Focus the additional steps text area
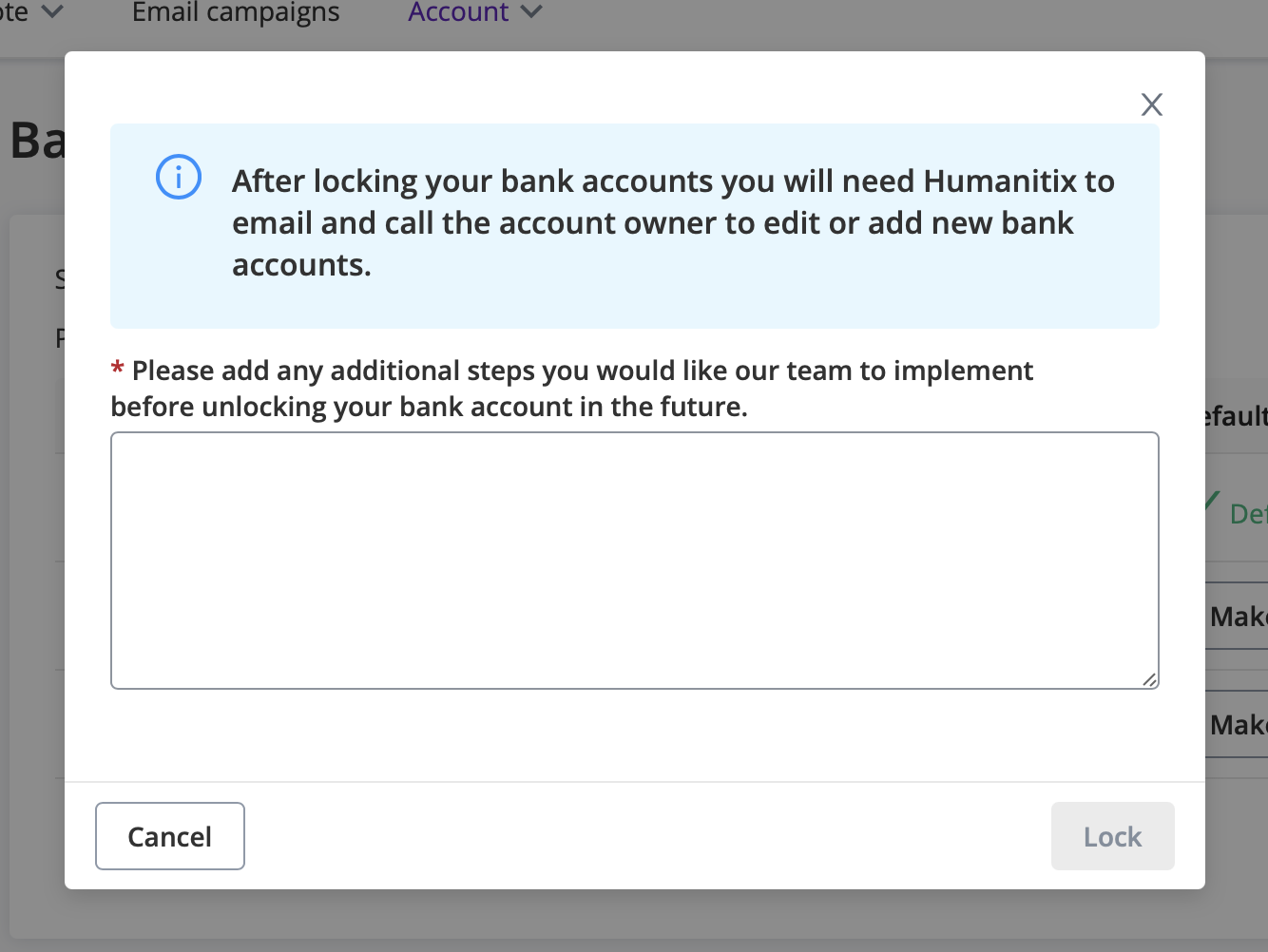The height and width of the screenshot is (952, 1268). click(635, 561)
